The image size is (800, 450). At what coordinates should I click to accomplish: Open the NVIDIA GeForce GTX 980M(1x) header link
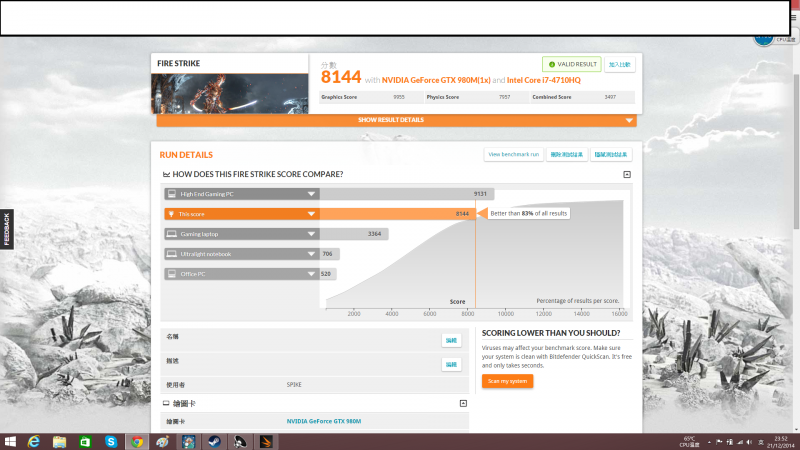(436, 80)
